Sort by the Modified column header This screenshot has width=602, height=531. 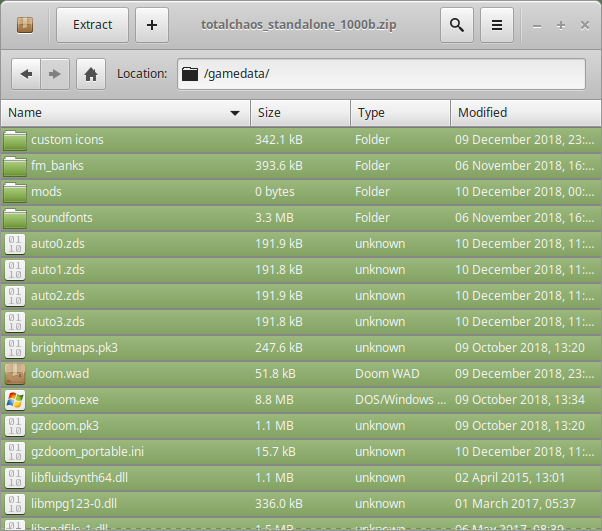click(x=526, y=113)
